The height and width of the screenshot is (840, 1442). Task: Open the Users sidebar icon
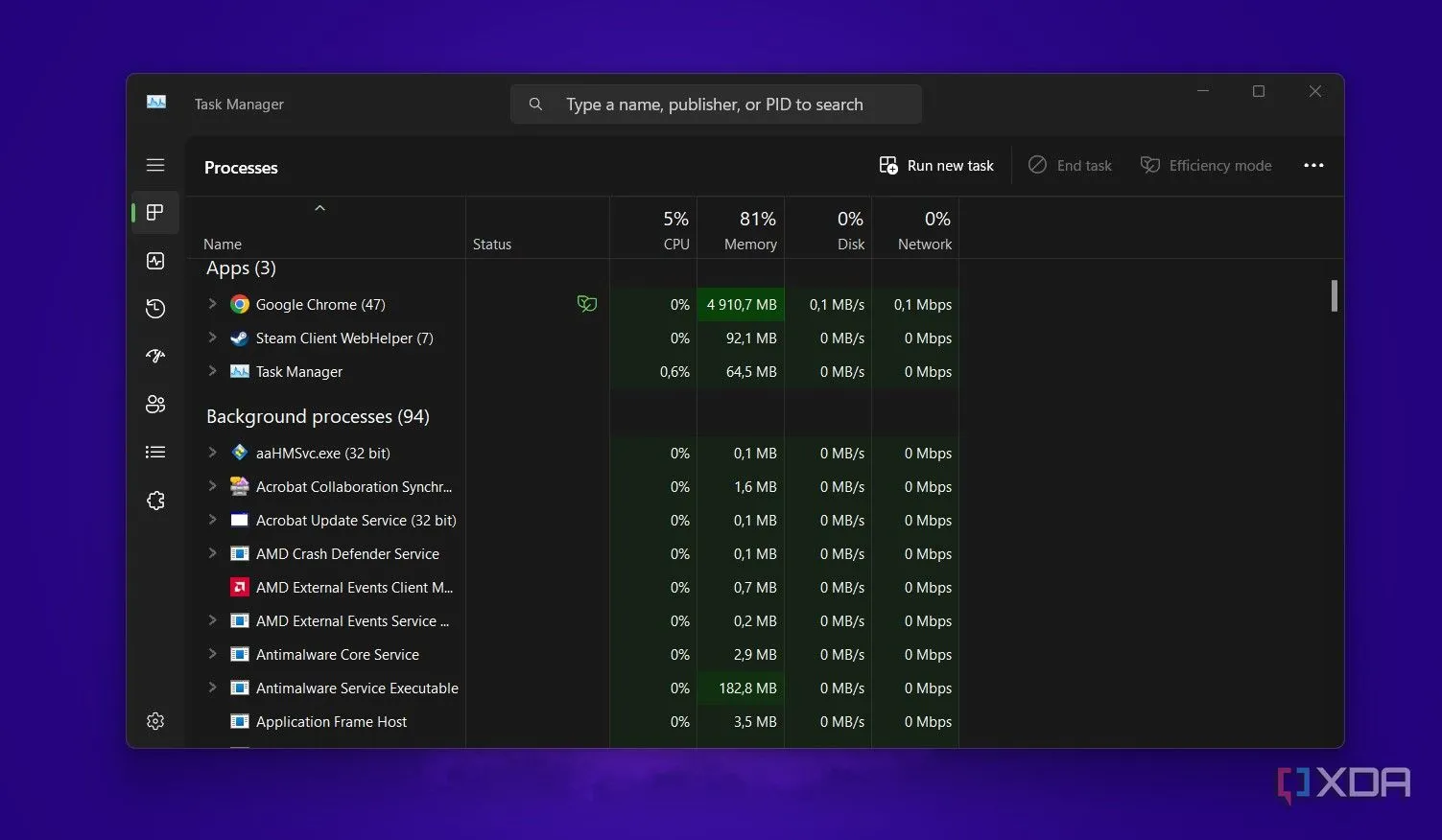[155, 404]
